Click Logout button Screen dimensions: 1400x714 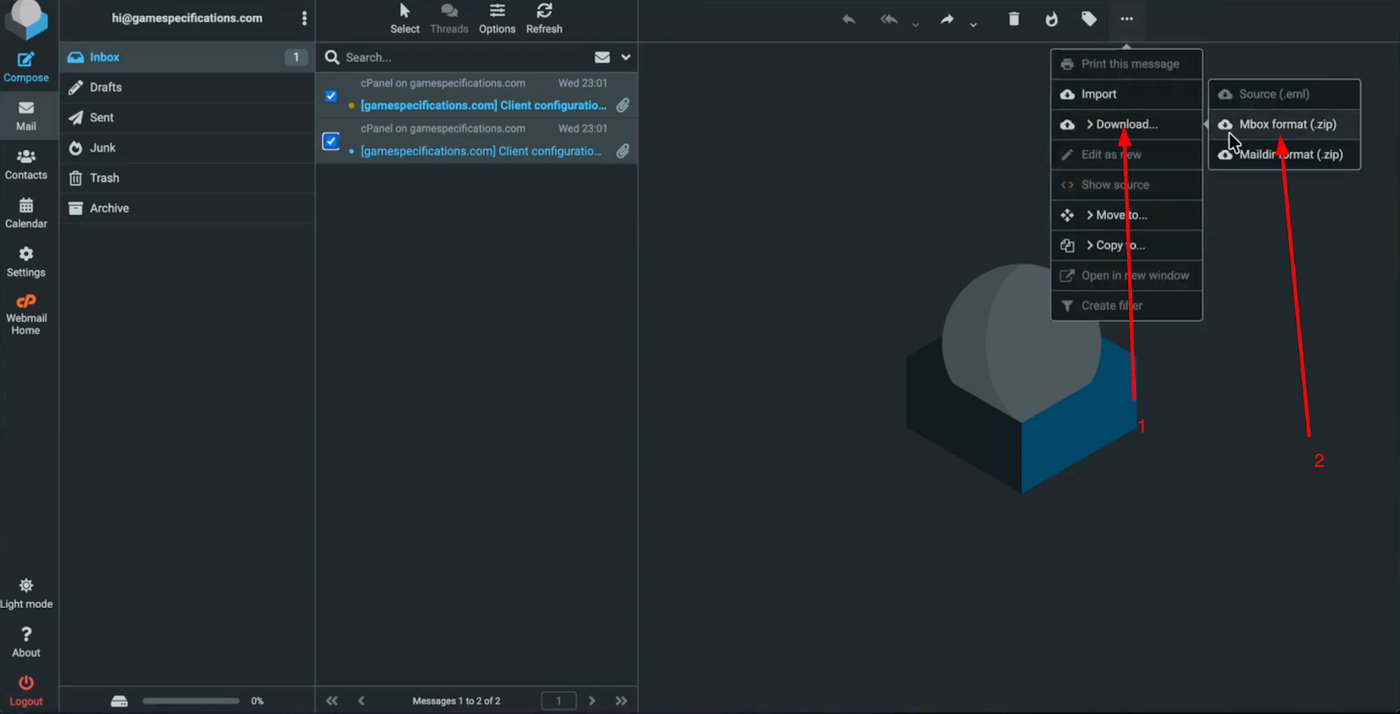pyautogui.click(x=26, y=690)
